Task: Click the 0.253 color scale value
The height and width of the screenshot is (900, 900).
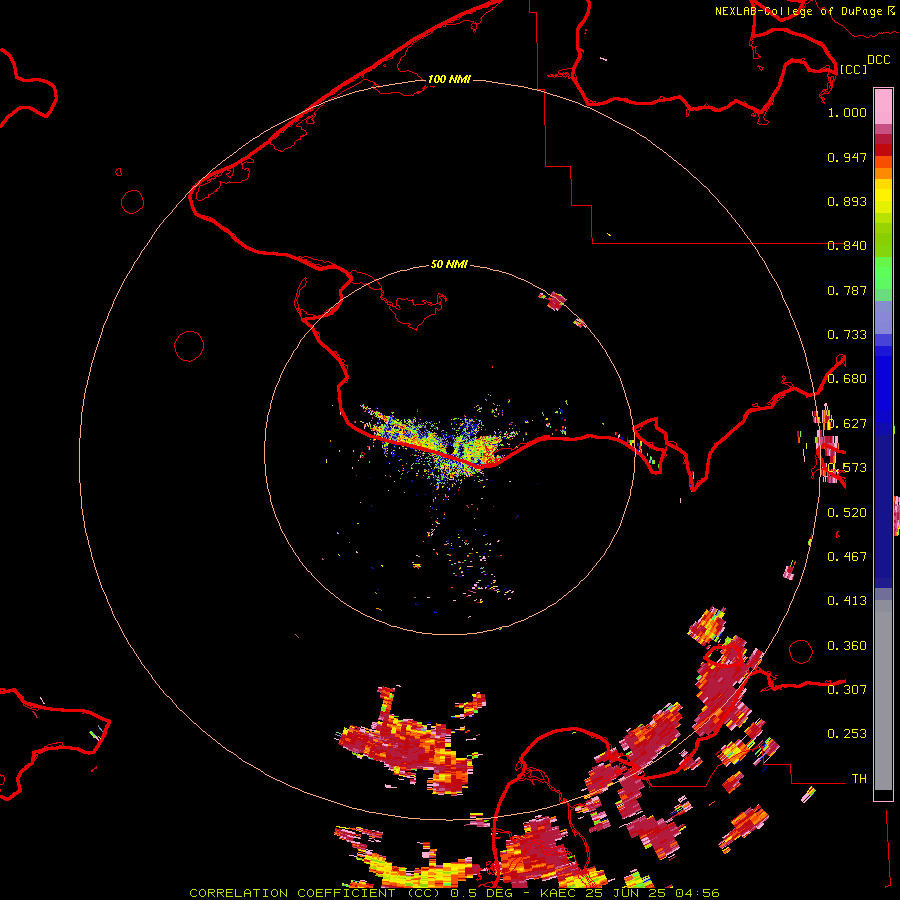Action: tap(847, 734)
